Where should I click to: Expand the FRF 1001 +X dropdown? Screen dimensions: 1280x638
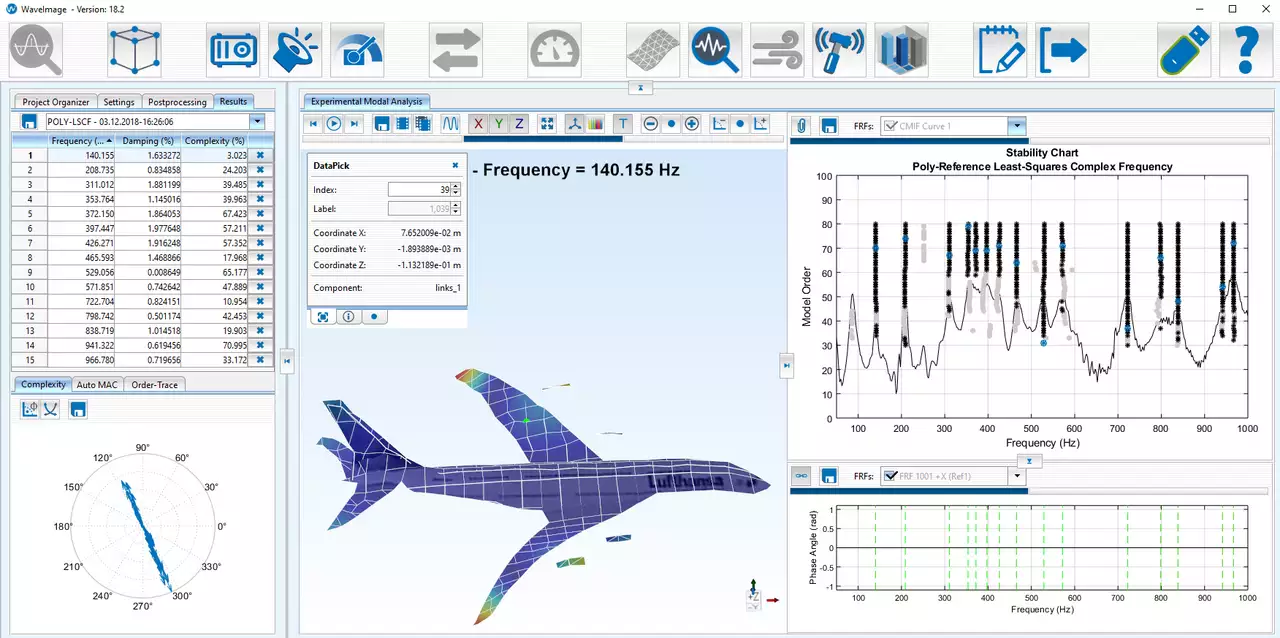[x=1017, y=476]
